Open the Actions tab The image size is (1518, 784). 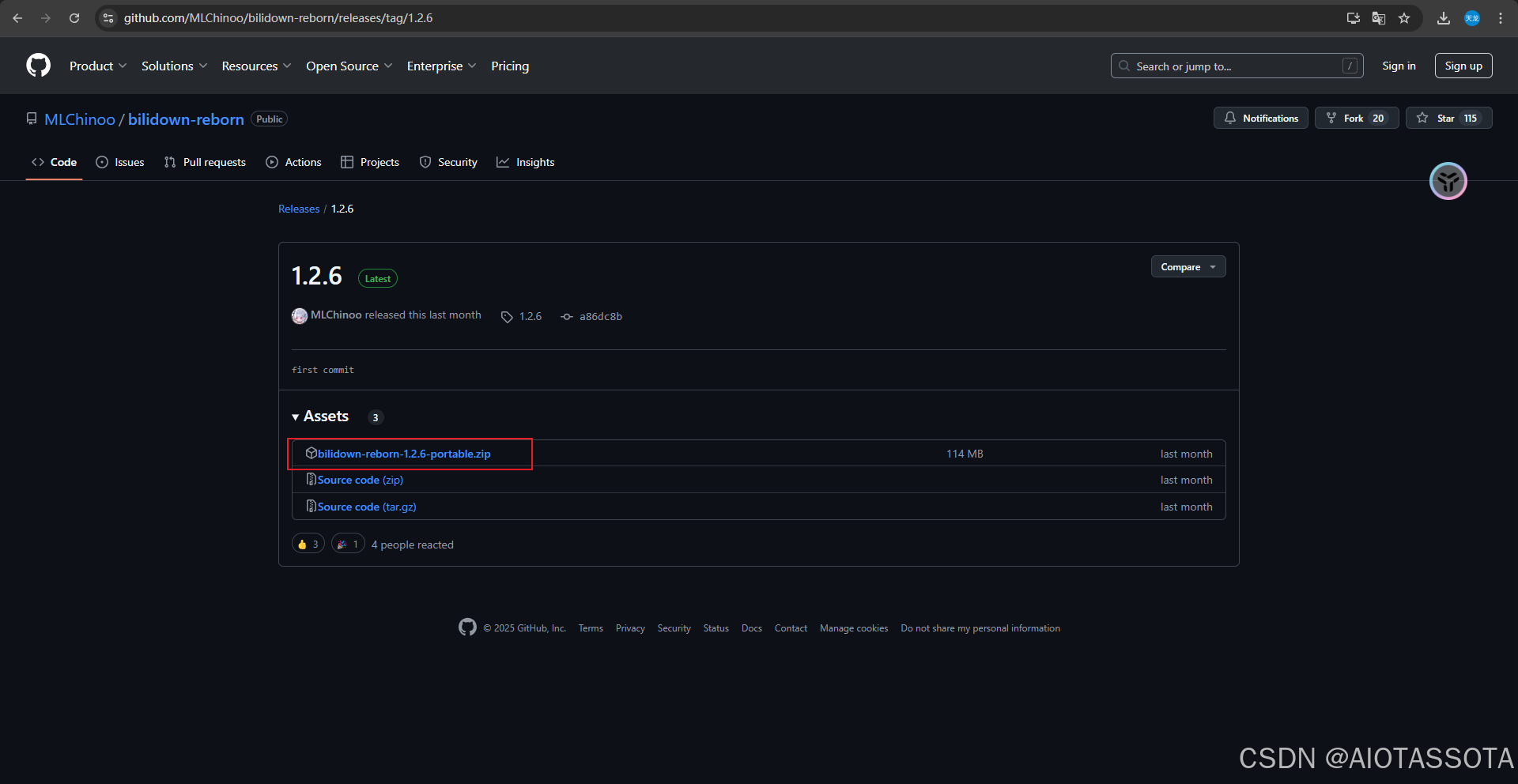click(x=294, y=162)
